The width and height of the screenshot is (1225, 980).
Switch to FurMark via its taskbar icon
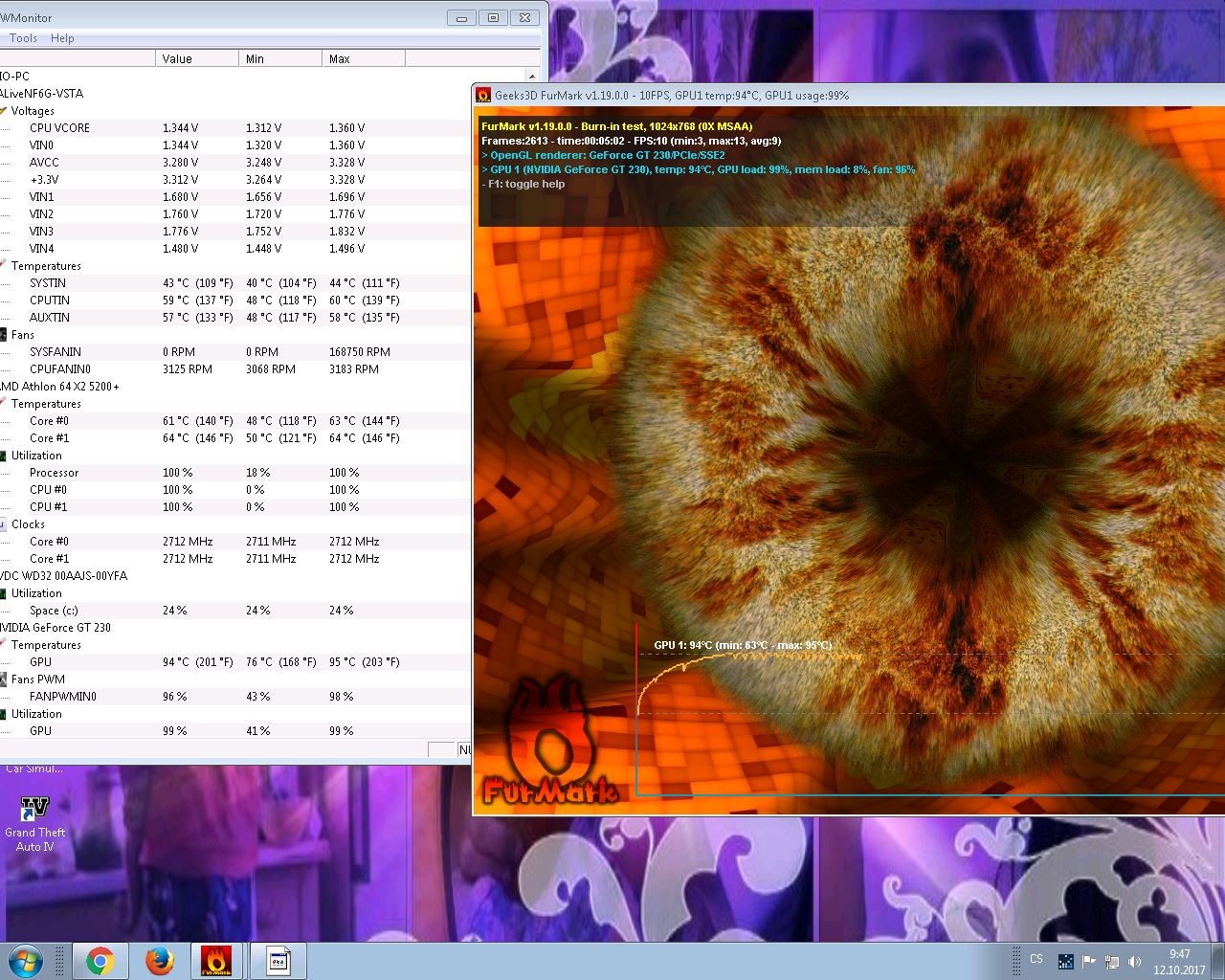coord(216,961)
